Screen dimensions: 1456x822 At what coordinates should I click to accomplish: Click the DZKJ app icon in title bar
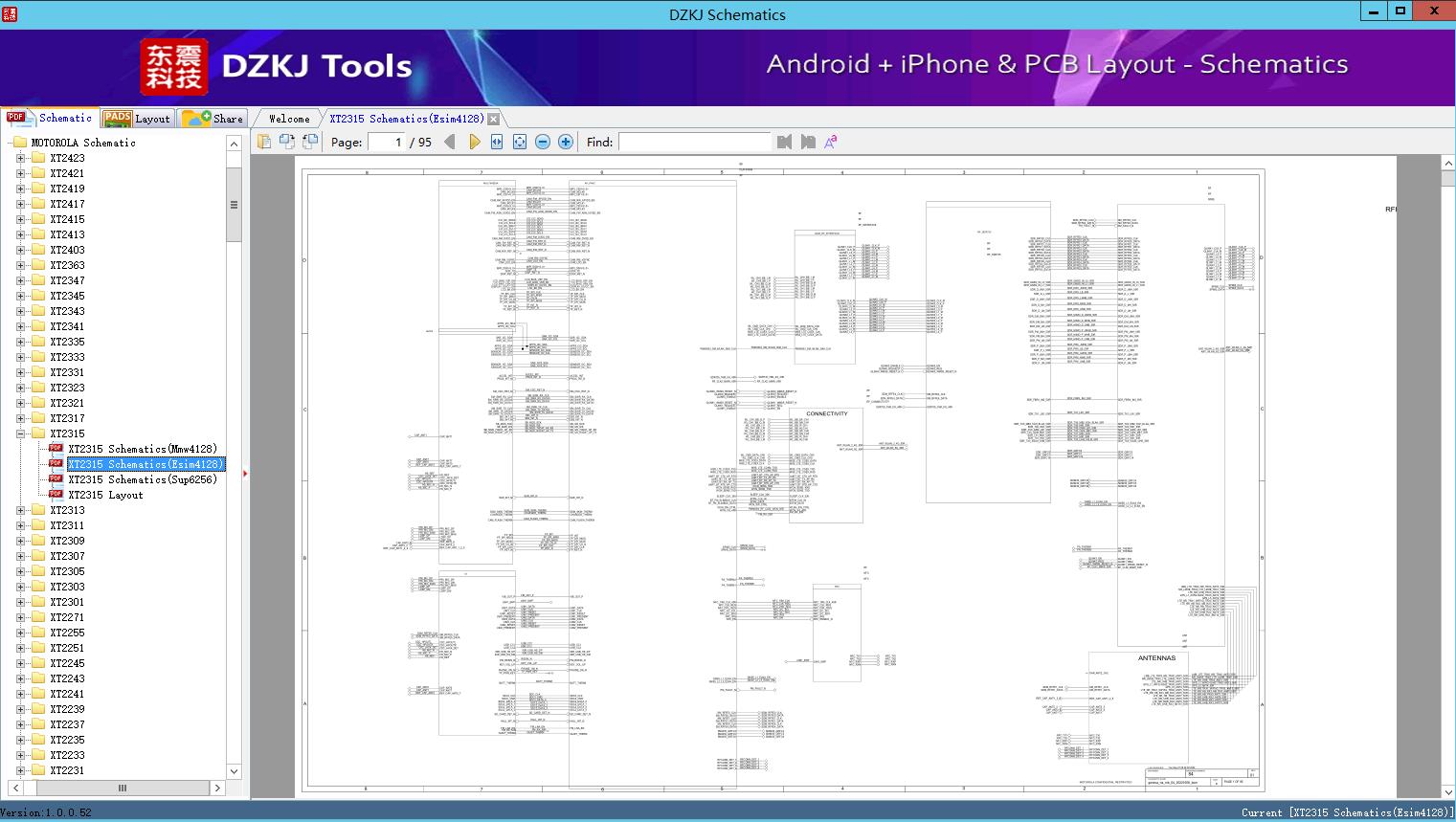tap(11, 14)
